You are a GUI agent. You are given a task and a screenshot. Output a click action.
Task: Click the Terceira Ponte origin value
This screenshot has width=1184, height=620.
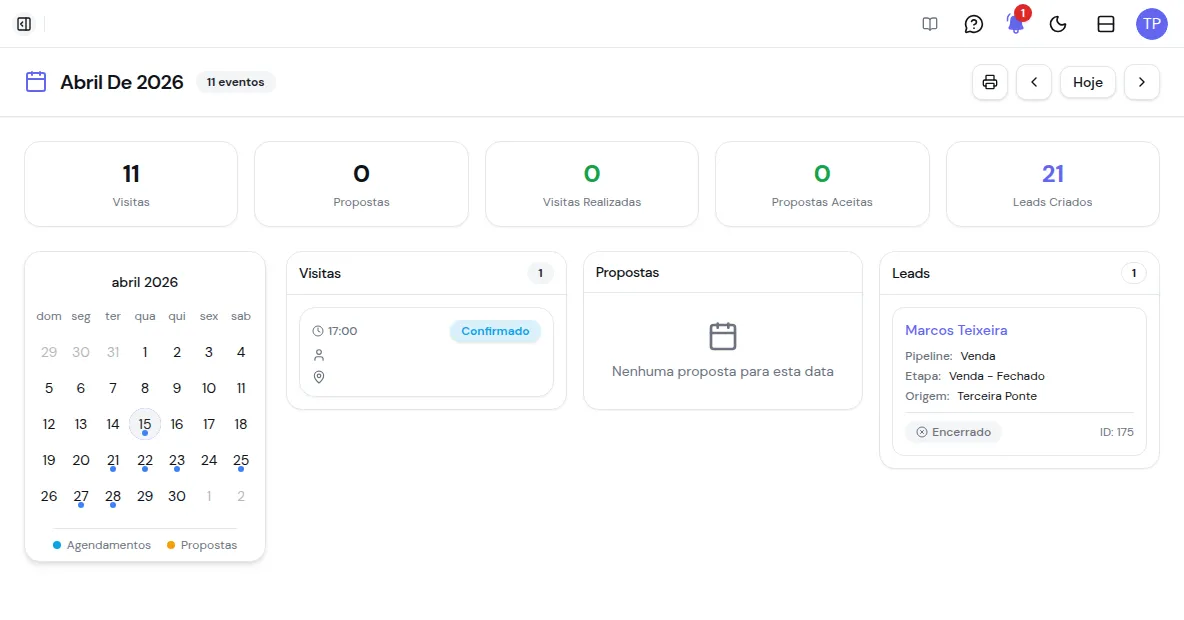click(x=997, y=396)
